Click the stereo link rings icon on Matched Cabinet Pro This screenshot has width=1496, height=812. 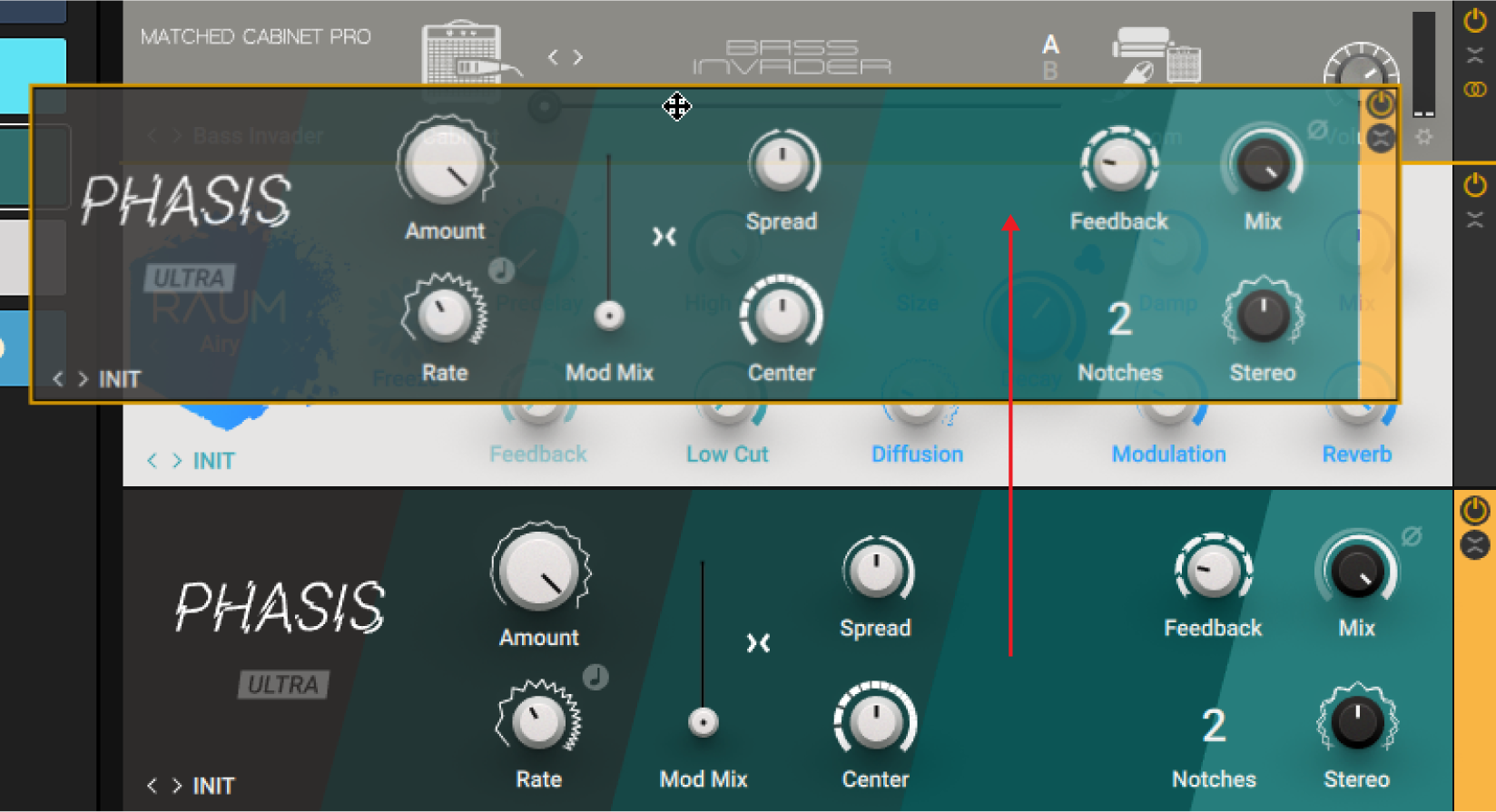click(1475, 89)
